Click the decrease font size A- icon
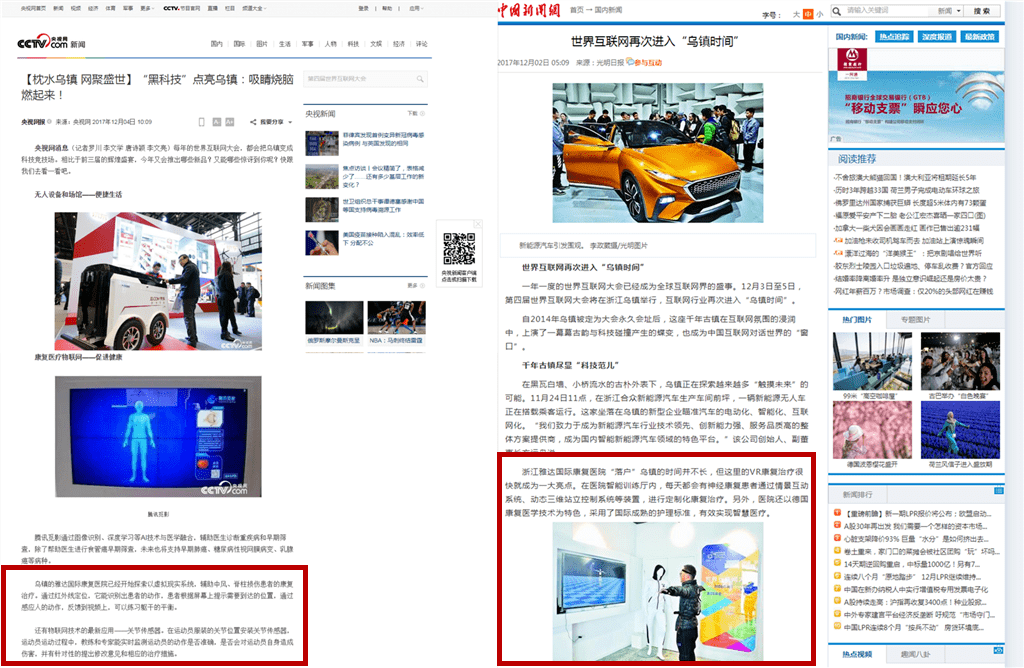 (217, 122)
